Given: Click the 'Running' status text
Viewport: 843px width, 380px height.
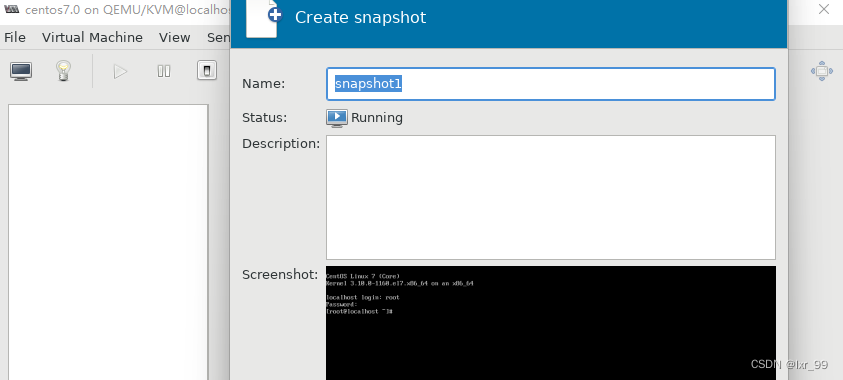Looking at the screenshot, I should (377, 118).
